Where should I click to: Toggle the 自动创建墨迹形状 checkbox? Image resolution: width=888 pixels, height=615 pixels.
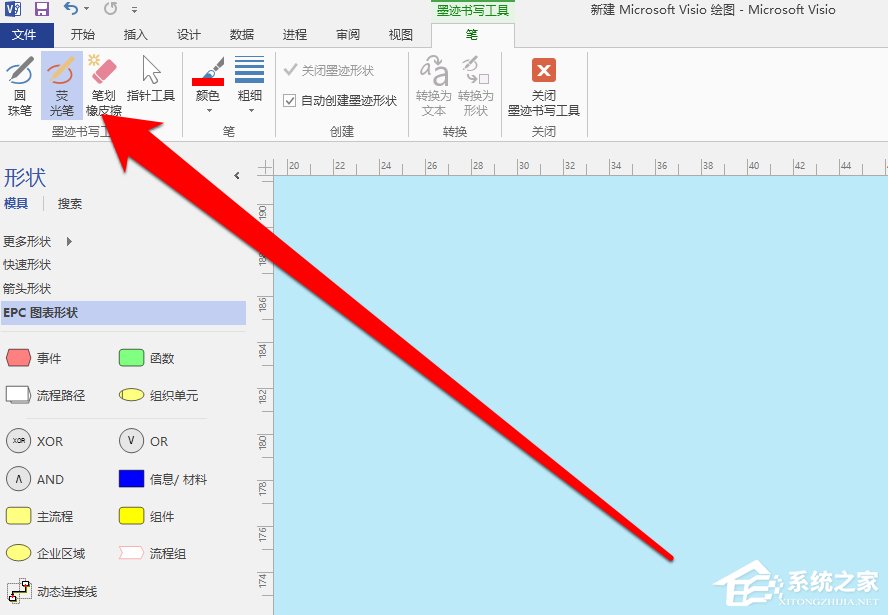[289, 100]
